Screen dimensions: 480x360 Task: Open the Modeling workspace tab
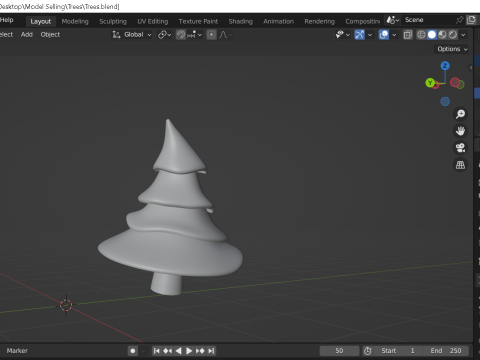pyautogui.click(x=75, y=21)
